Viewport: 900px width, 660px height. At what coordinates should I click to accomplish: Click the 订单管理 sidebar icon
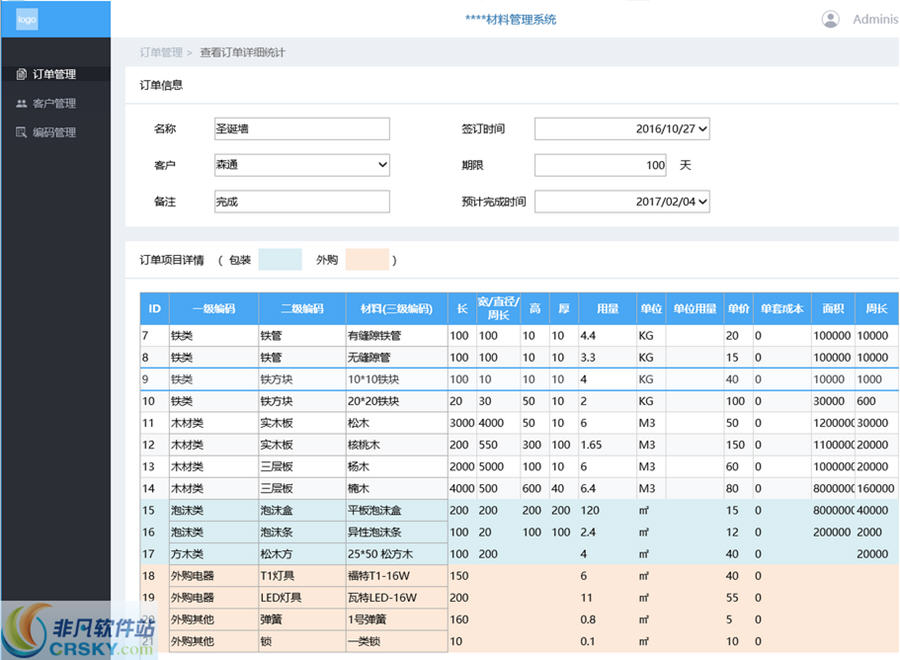[x=21, y=74]
